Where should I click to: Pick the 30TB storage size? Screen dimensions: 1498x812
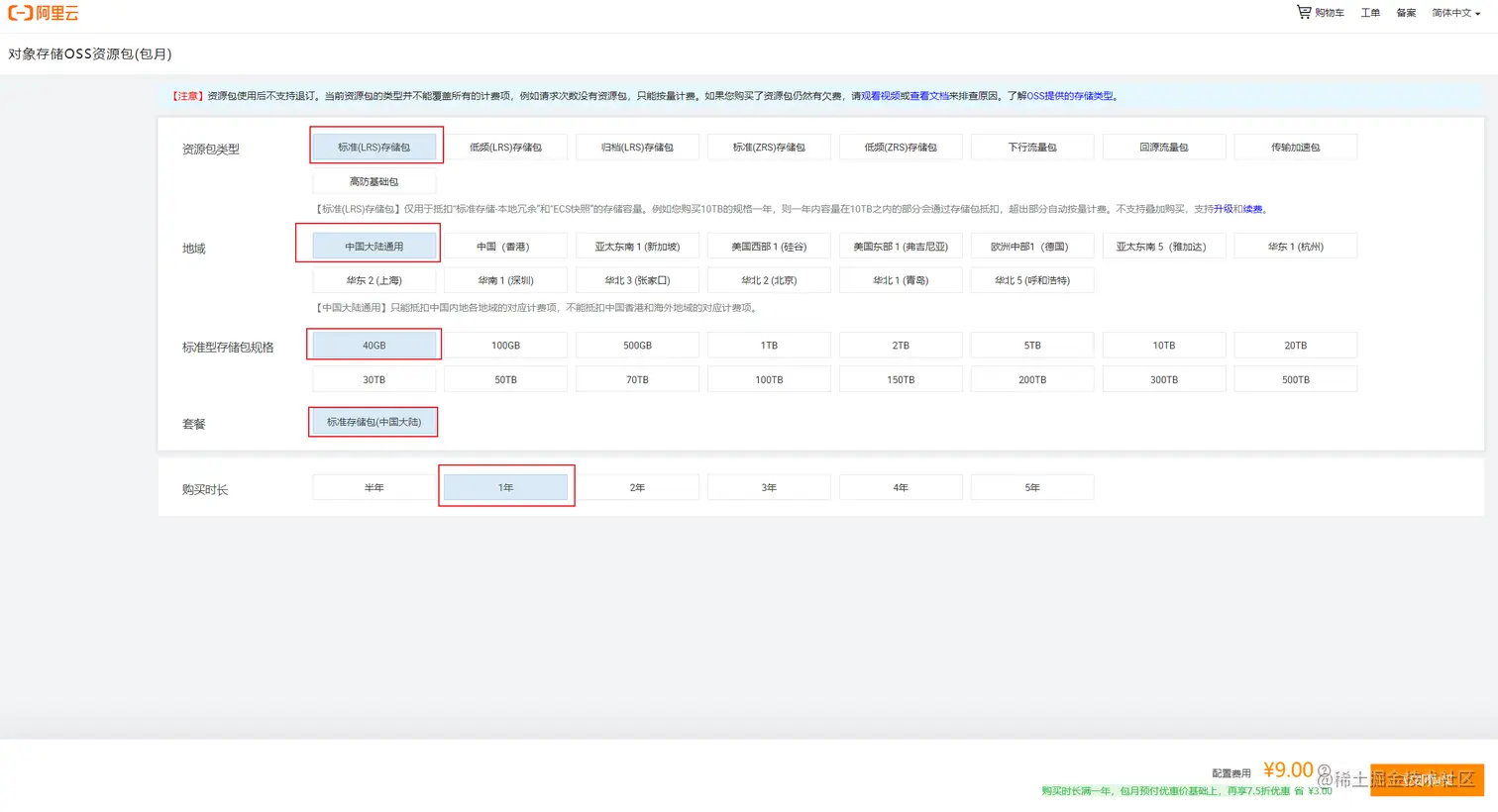(374, 379)
